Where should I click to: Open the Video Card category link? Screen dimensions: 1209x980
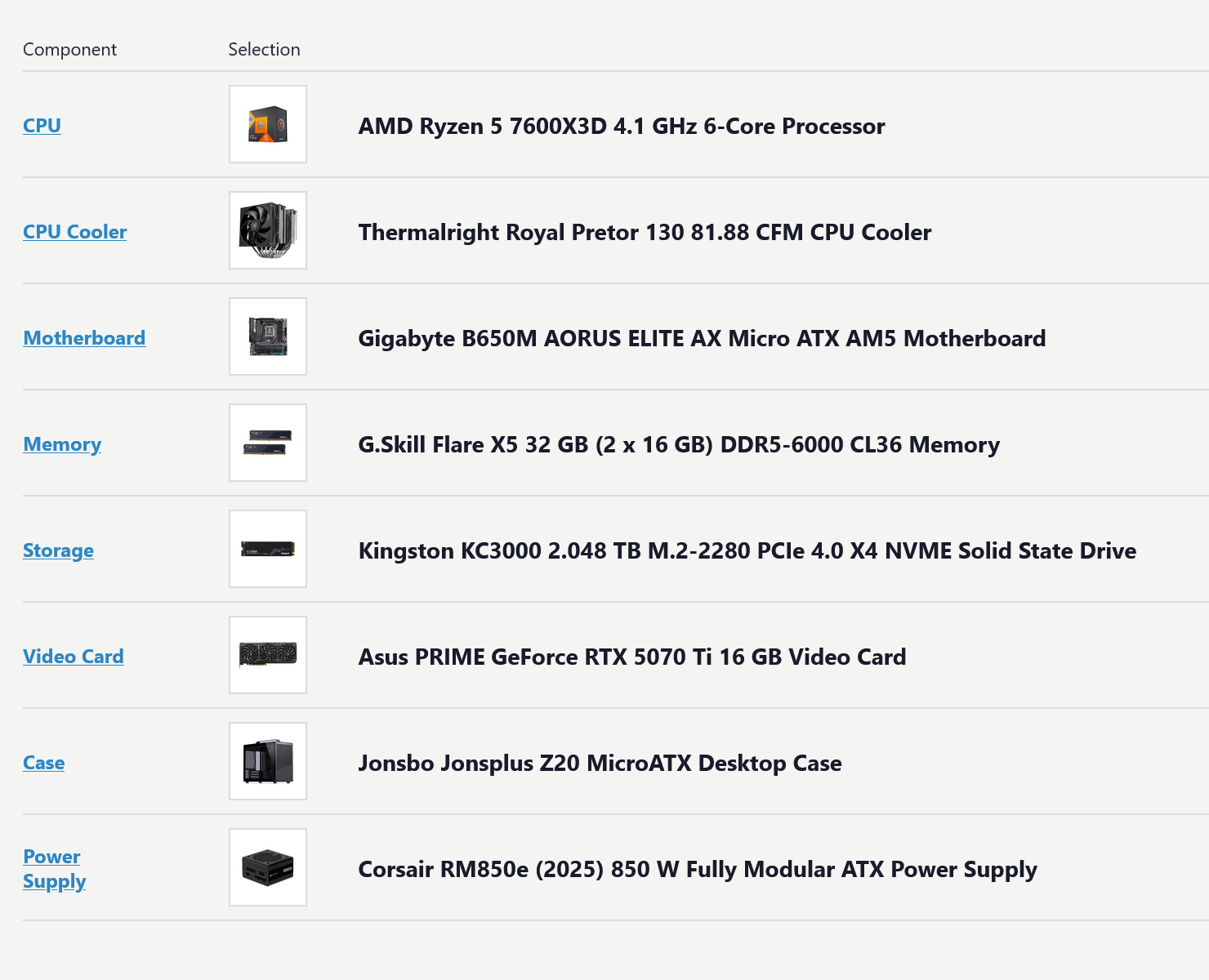74,657
